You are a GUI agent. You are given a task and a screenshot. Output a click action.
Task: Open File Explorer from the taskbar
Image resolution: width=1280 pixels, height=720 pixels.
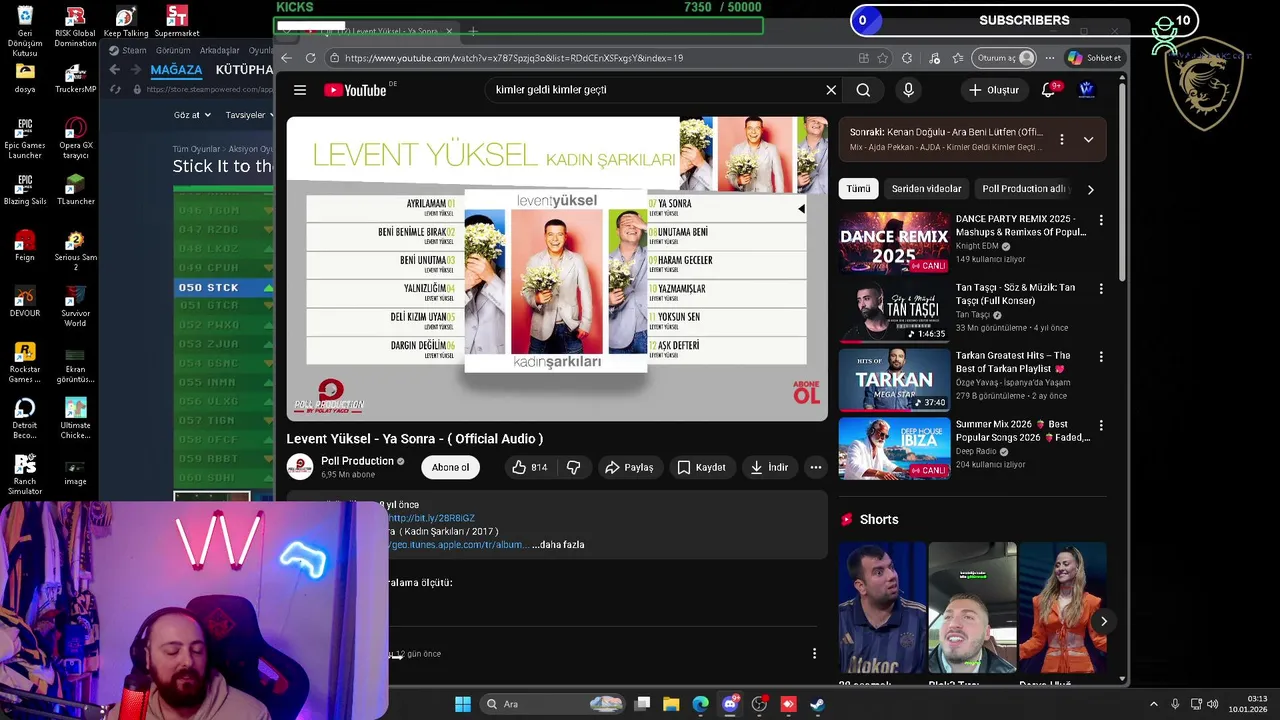tap(671, 704)
